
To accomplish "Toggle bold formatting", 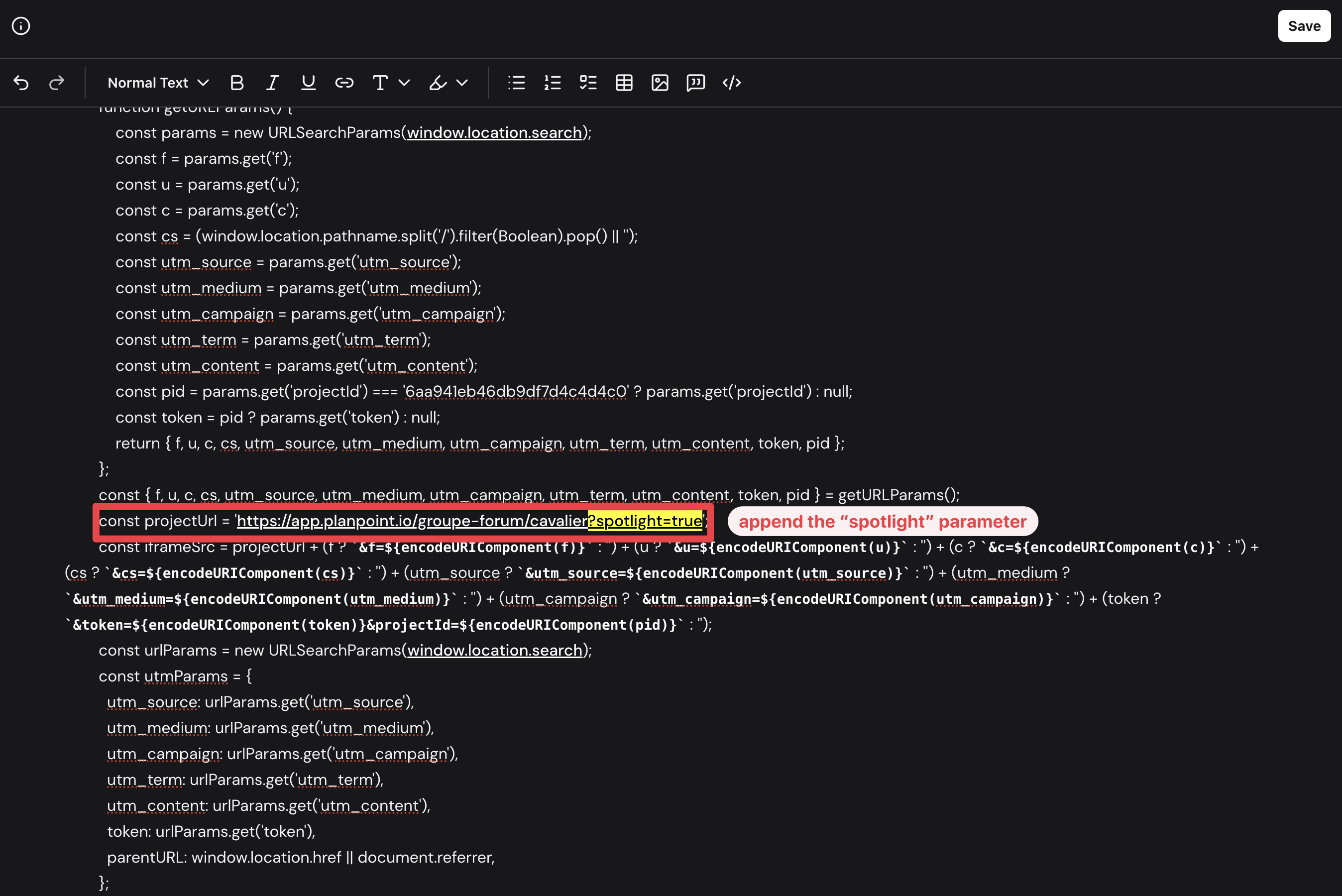I will pyautogui.click(x=236, y=83).
